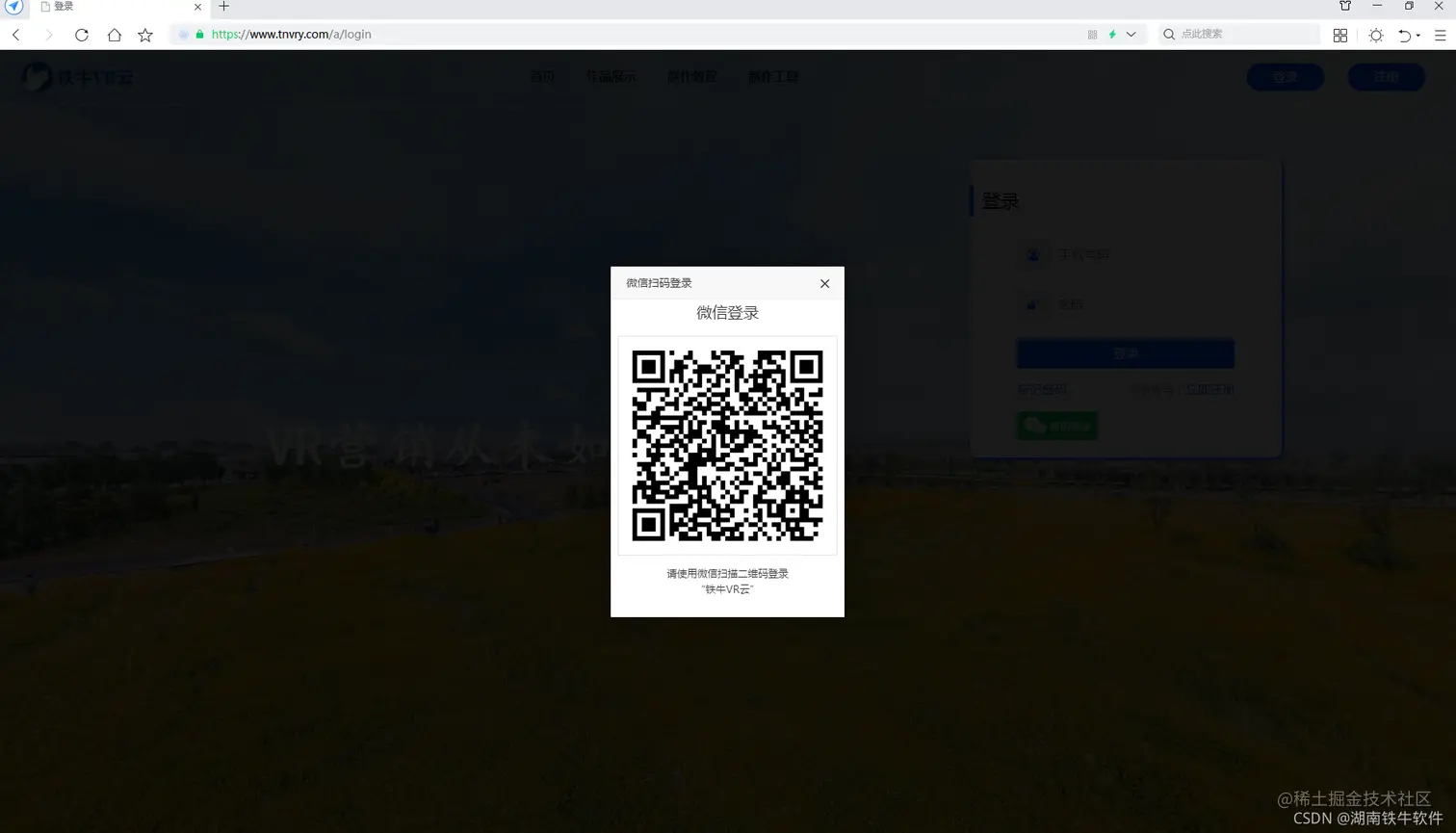Click the browser logo icon at top-left
Image resolution: width=1456 pixels, height=833 pixels.
point(13,6)
